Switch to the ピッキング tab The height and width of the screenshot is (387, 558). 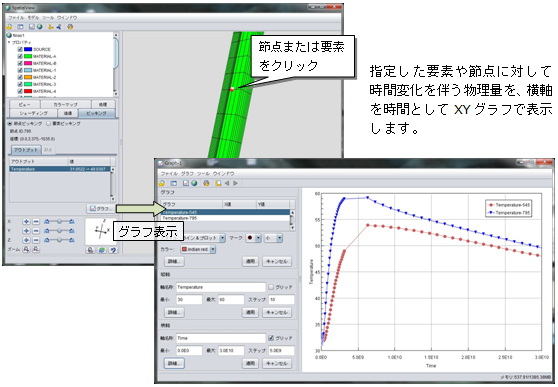[x=96, y=113]
